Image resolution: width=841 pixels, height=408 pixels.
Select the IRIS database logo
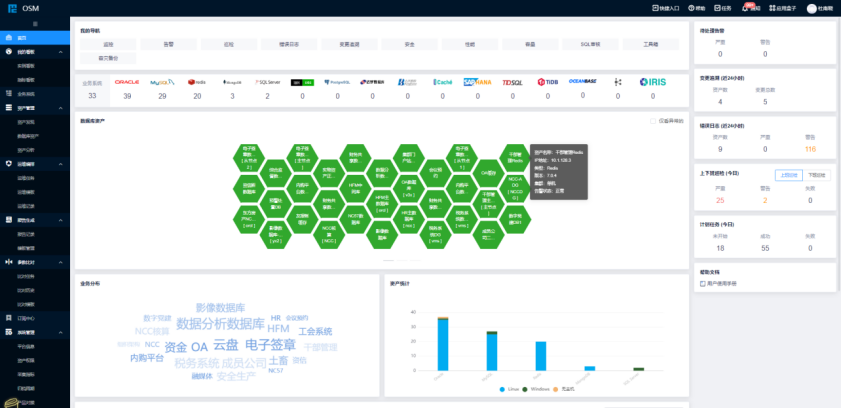click(x=652, y=82)
